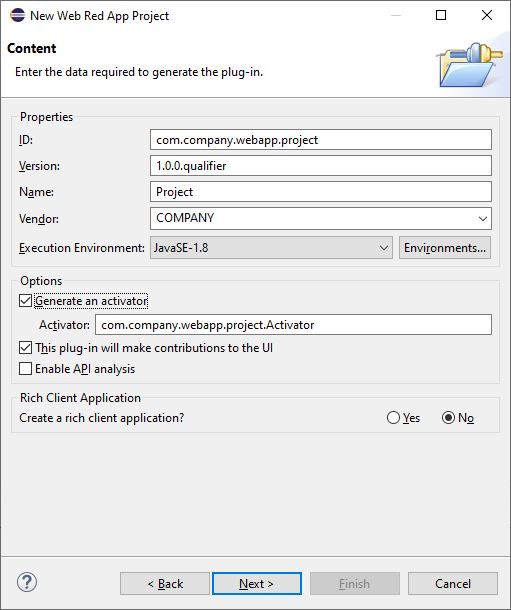Cancel the project wizard
This screenshot has width=511, height=610.
(x=453, y=584)
